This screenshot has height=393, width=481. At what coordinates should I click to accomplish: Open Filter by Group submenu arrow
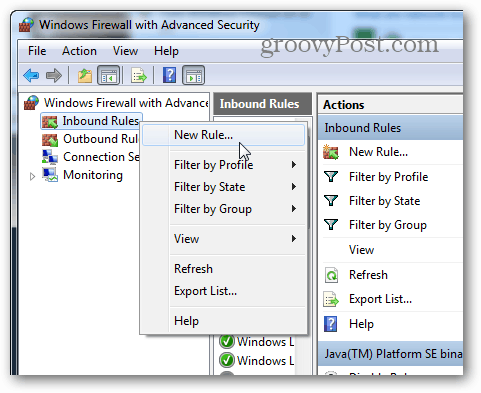point(294,209)
